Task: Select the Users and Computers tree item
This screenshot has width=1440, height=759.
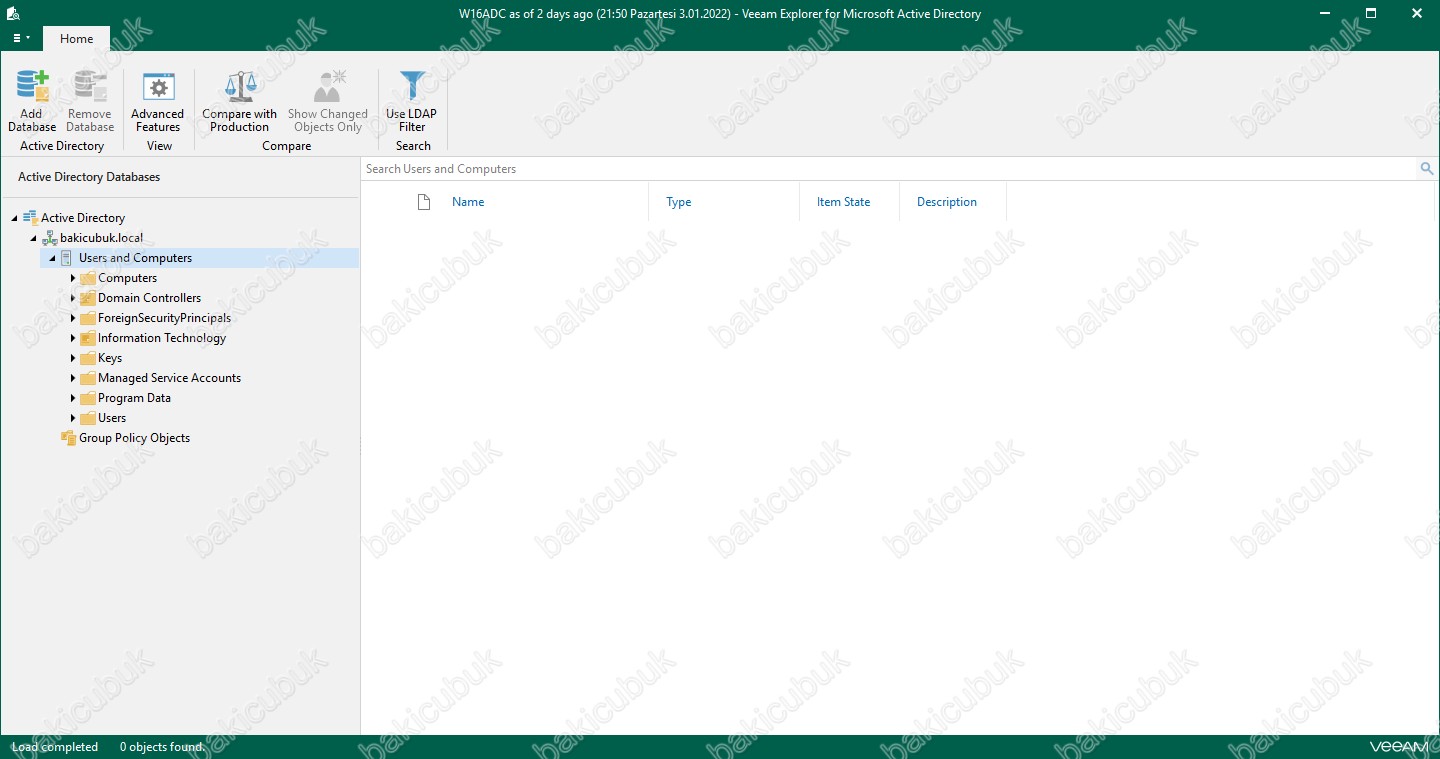Action: pyautogui.click(x=135, y=258)
